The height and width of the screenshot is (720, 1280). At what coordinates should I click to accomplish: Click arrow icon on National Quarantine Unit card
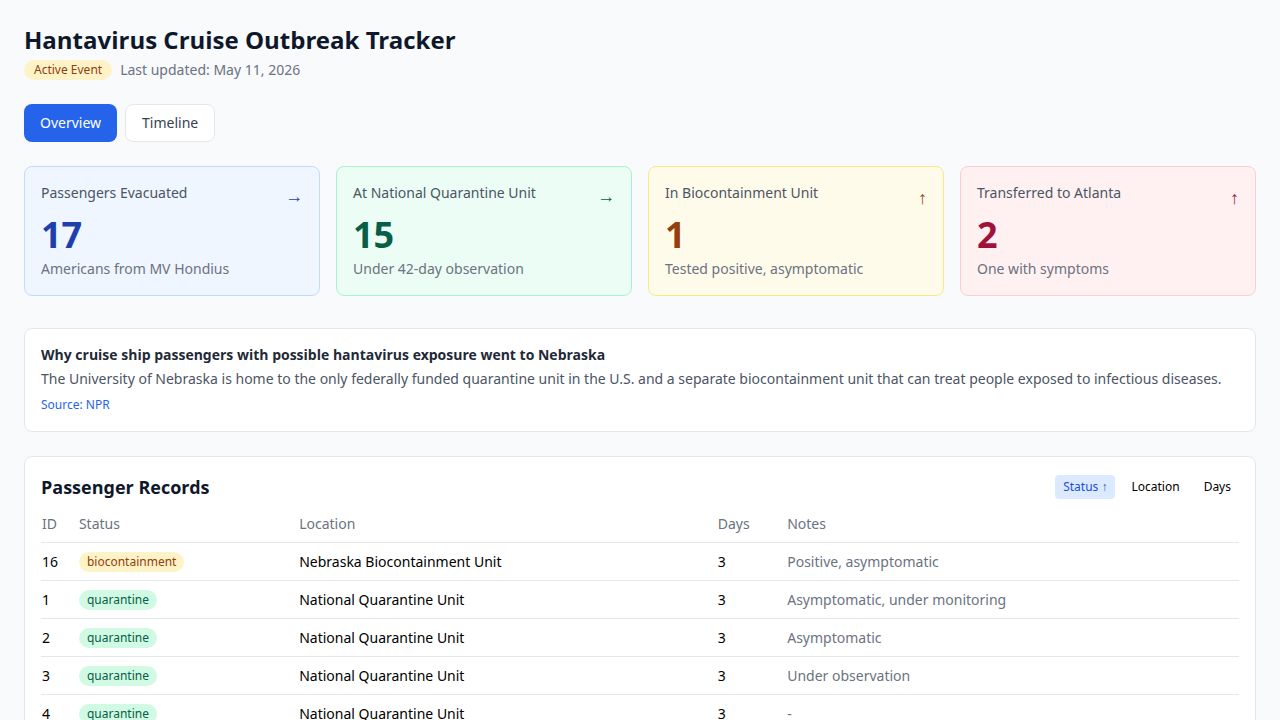coord(606,199)
